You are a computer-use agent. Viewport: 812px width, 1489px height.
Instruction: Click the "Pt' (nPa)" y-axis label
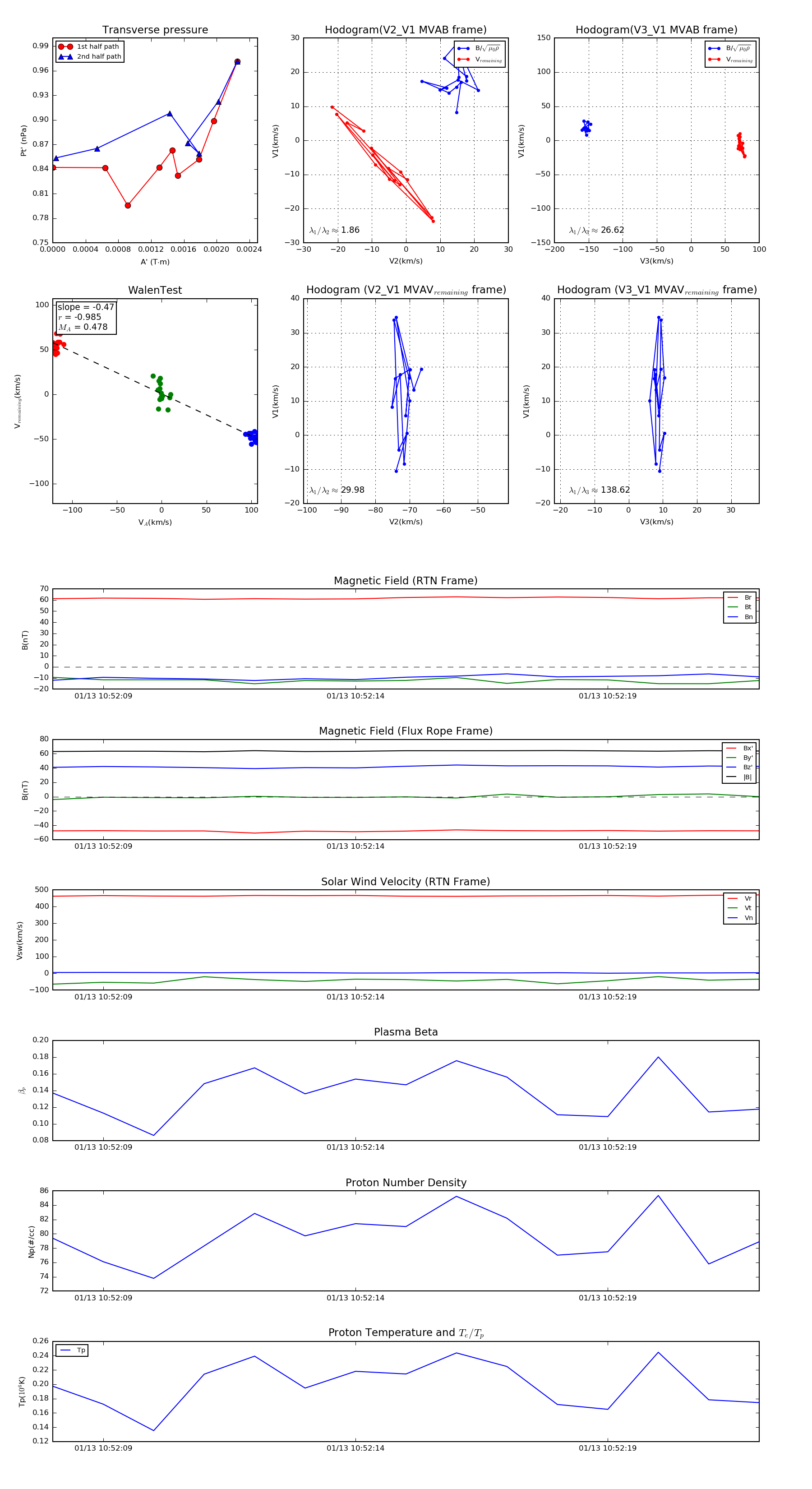[24, 140]
